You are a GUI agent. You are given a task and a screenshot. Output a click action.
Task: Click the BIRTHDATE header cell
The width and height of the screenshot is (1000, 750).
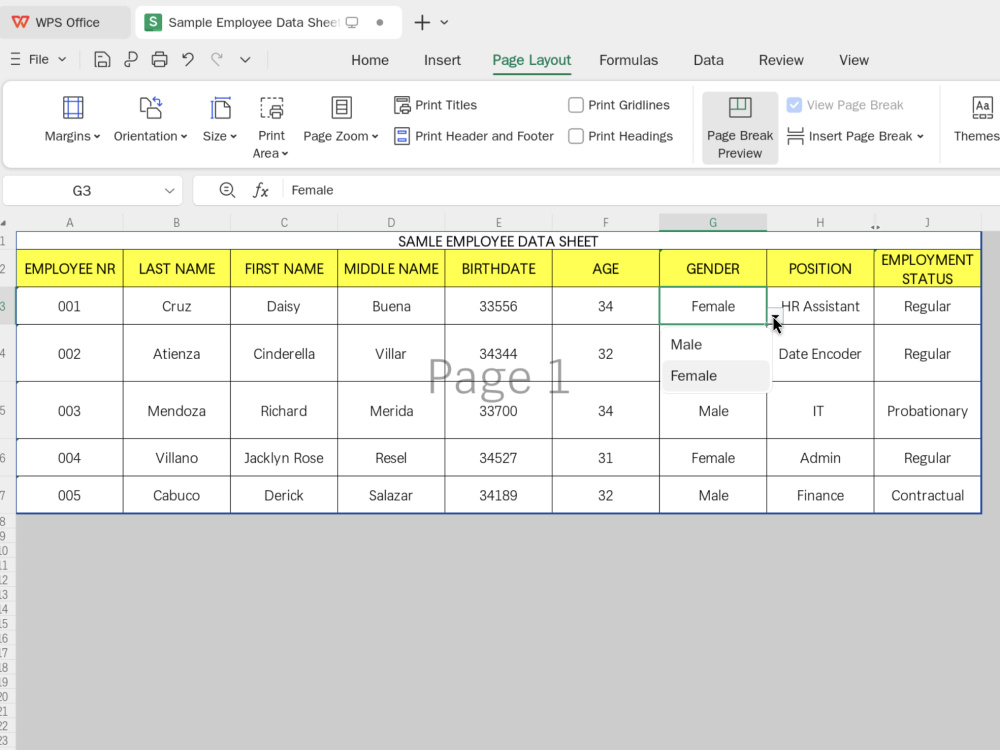(499, 268)
